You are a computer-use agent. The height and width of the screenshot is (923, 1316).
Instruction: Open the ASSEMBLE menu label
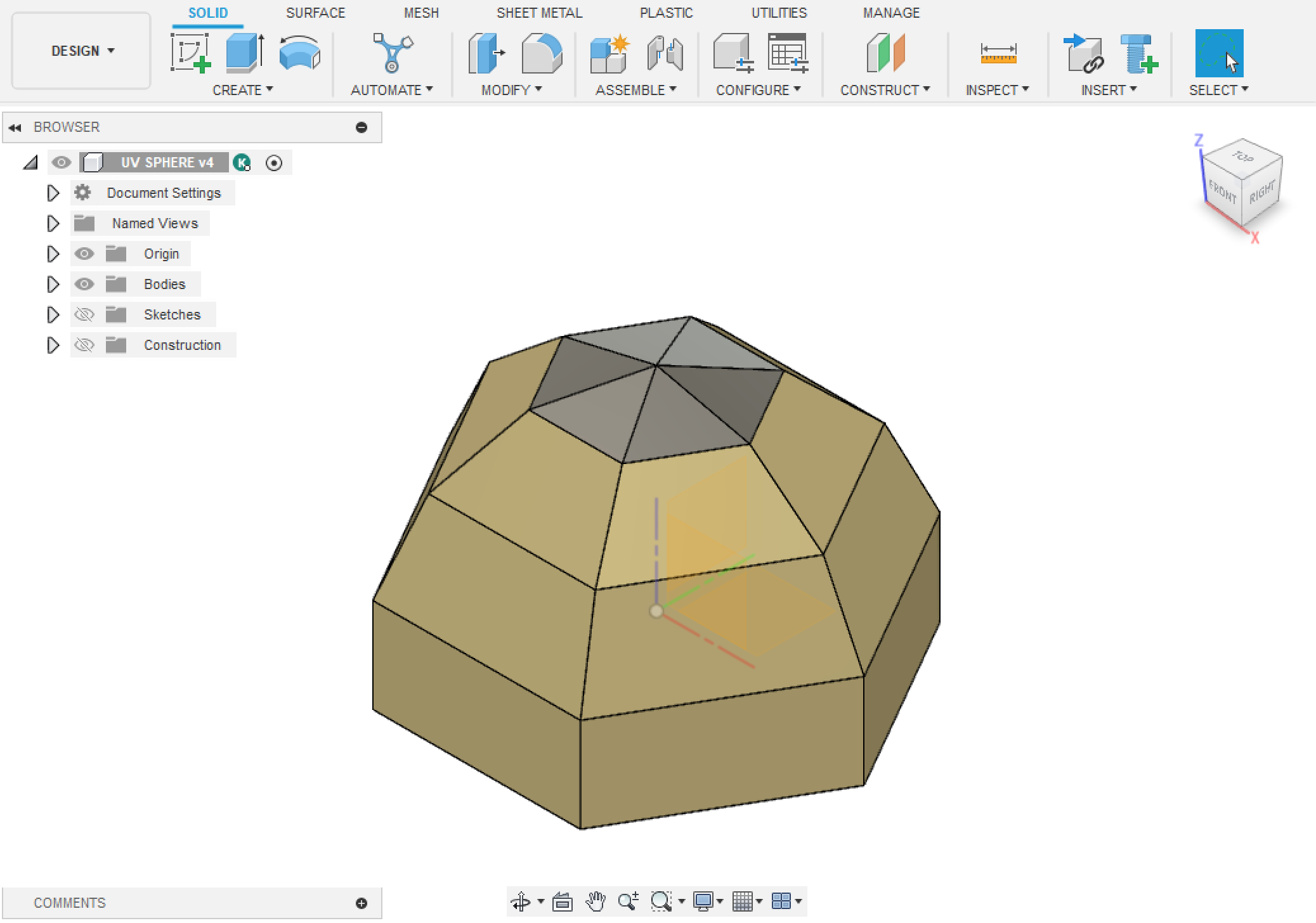click(x=635, y=90)
